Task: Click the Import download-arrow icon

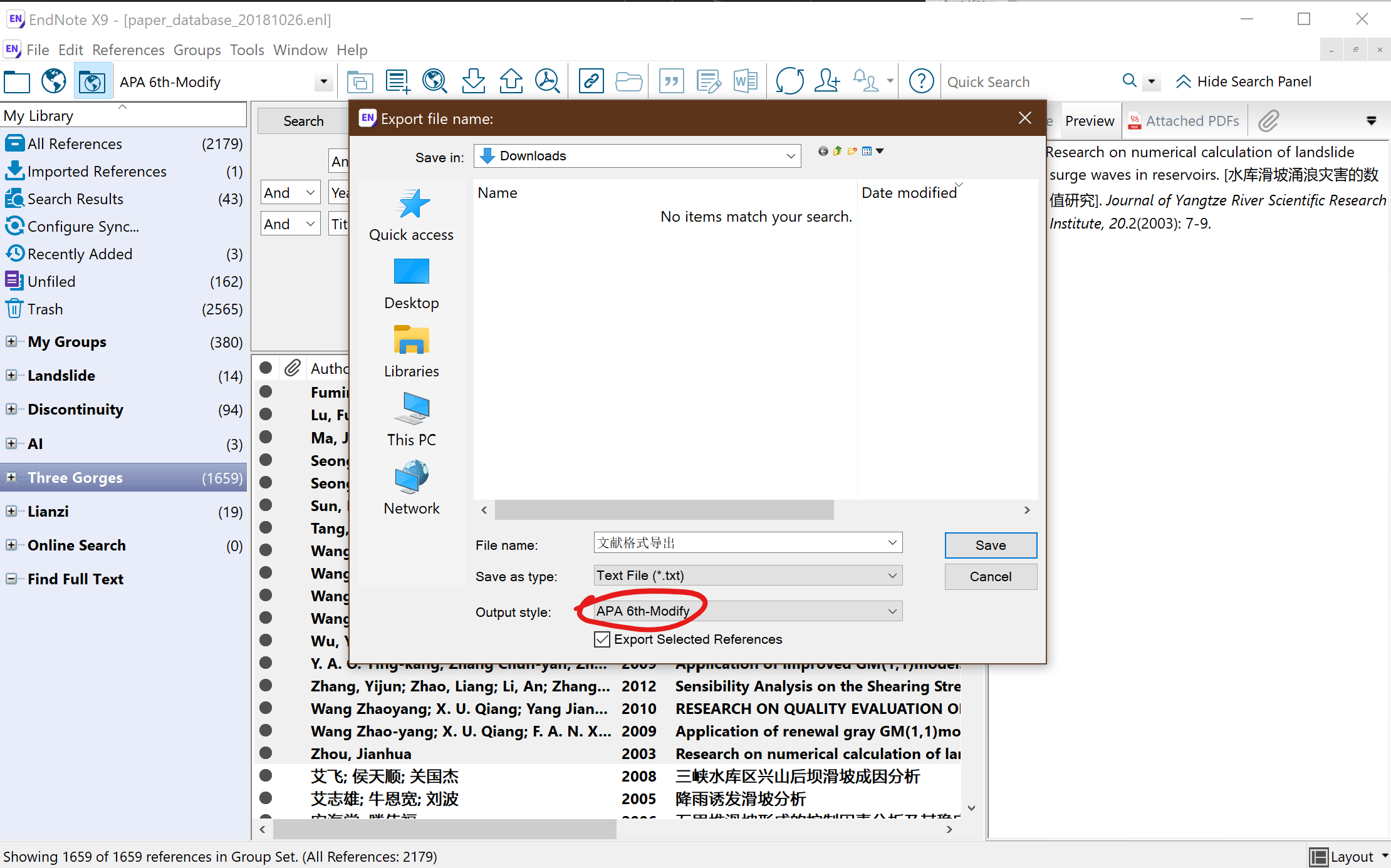Action: coord(473,81)
